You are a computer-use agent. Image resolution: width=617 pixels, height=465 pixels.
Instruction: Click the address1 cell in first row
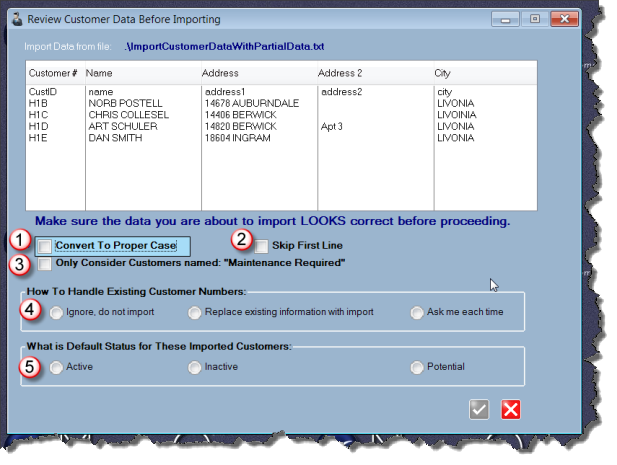tap(225, 92)
